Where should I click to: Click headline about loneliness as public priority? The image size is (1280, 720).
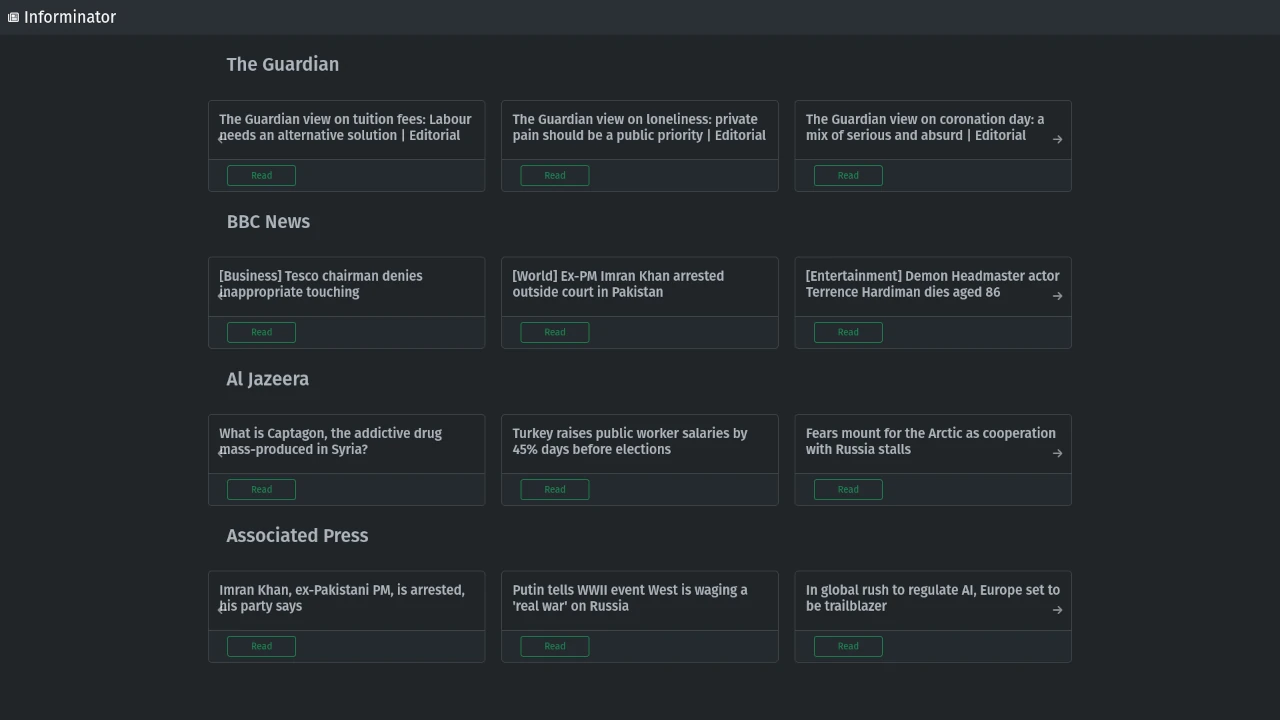coord(639,127)
